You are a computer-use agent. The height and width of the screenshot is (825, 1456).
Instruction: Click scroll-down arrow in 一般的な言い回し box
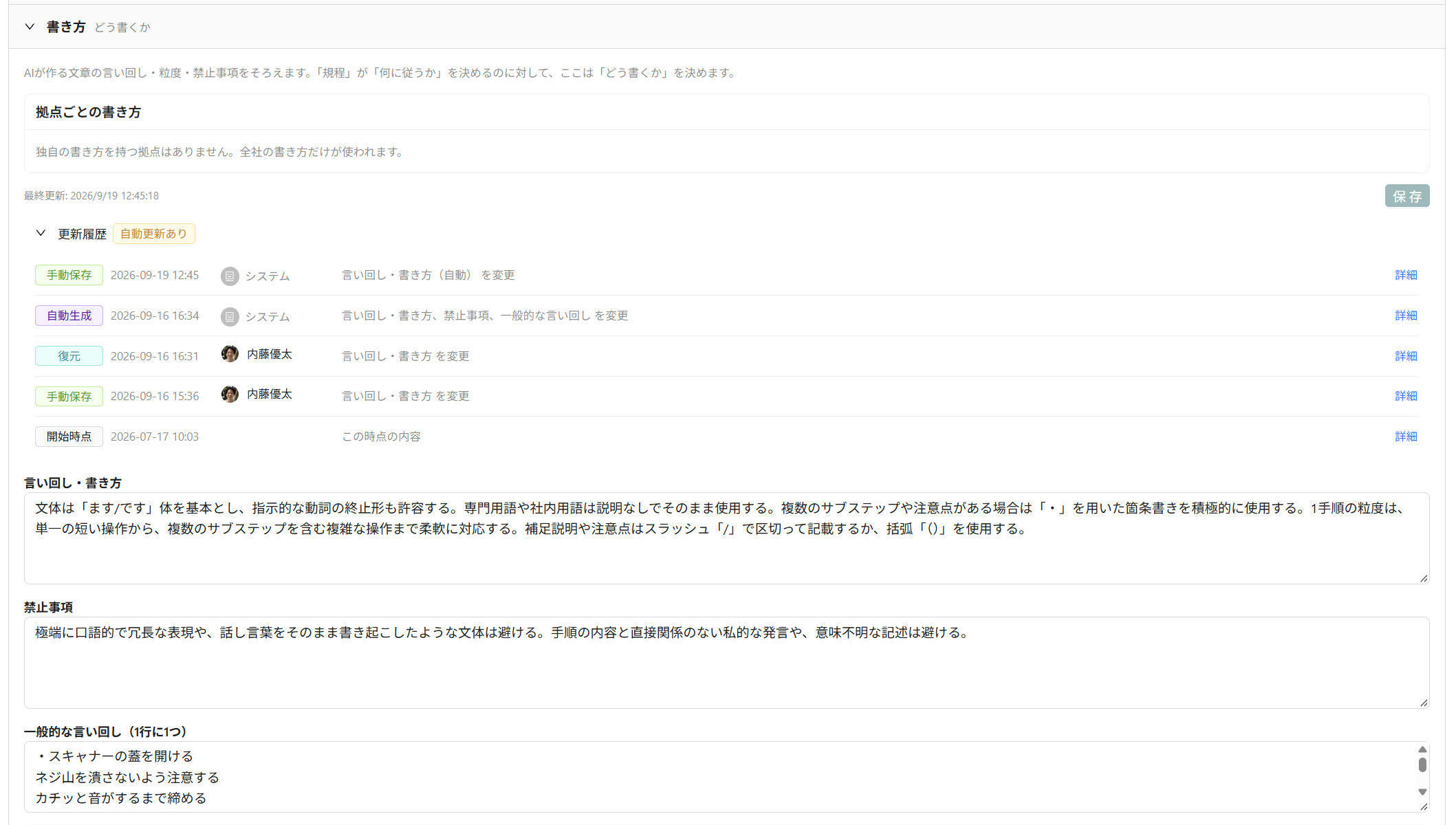click(x=1422, y=792)
